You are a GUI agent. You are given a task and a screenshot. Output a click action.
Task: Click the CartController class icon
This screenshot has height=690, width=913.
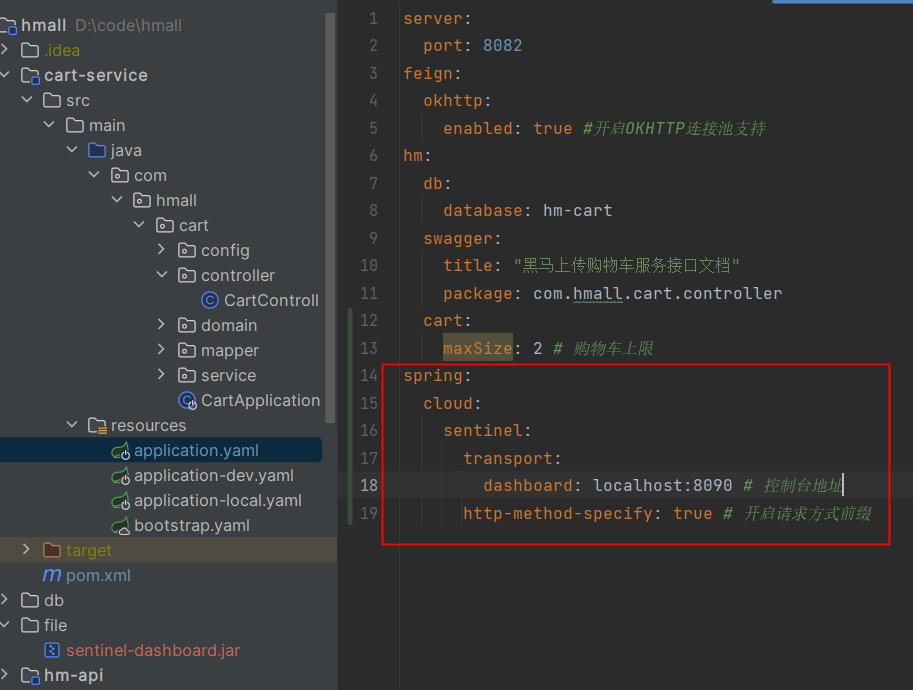(209, 300)
